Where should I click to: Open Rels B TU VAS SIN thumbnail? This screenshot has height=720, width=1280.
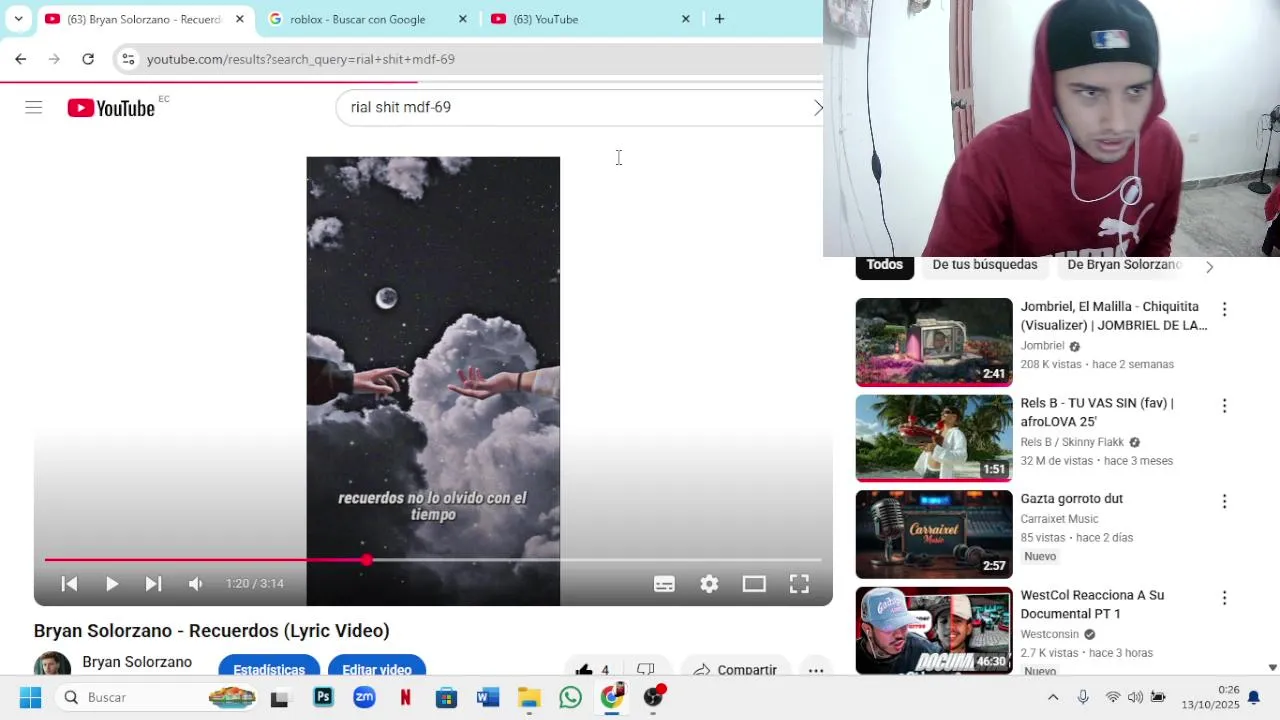click(x=934, y=438)
